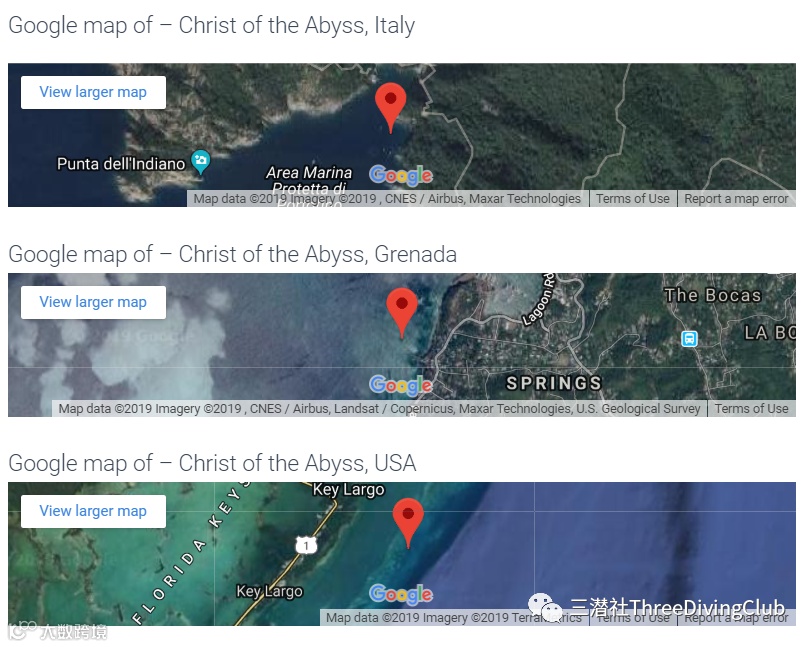Click the heading Google map of Christ of the Abyss, Italy
The image size is (812, 647).
click(211, 25)
